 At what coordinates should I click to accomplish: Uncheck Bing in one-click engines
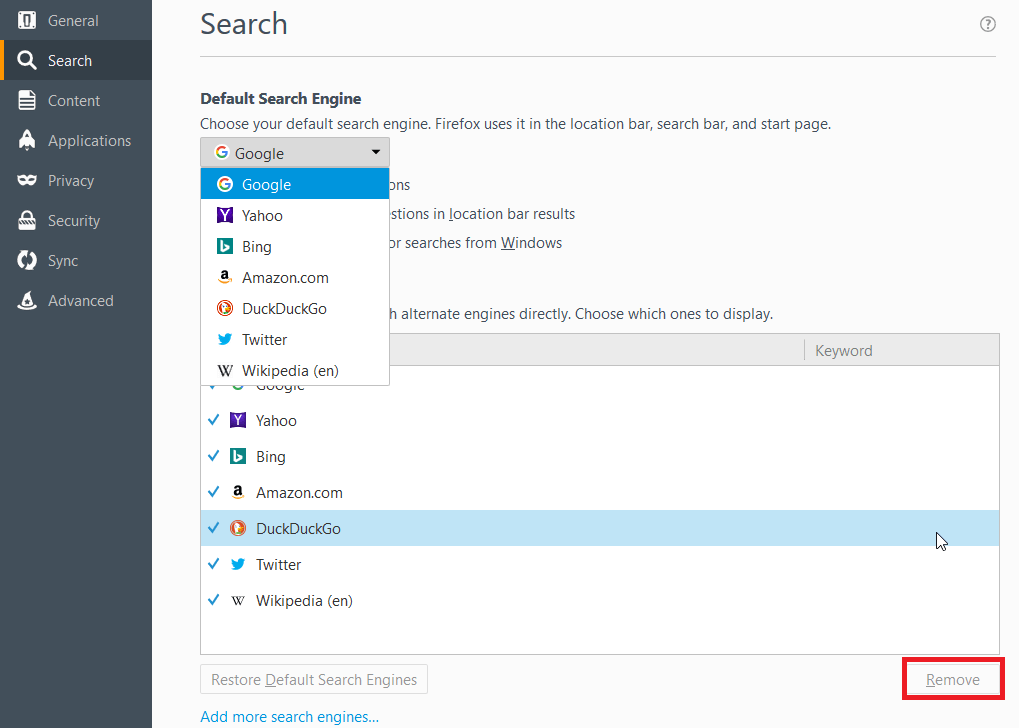[x=213, y=456]
